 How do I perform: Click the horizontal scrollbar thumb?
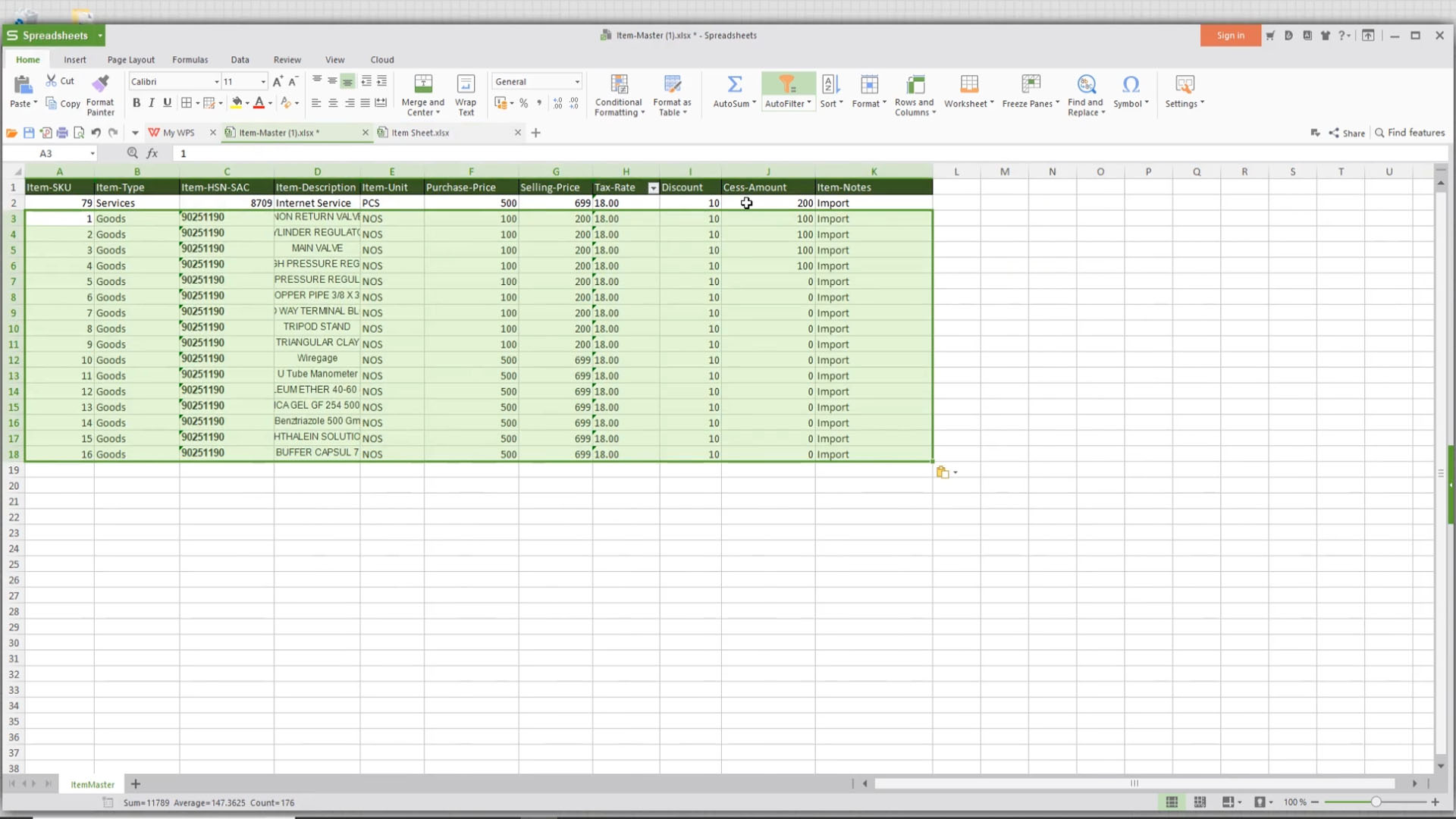tap(1134, 783)
